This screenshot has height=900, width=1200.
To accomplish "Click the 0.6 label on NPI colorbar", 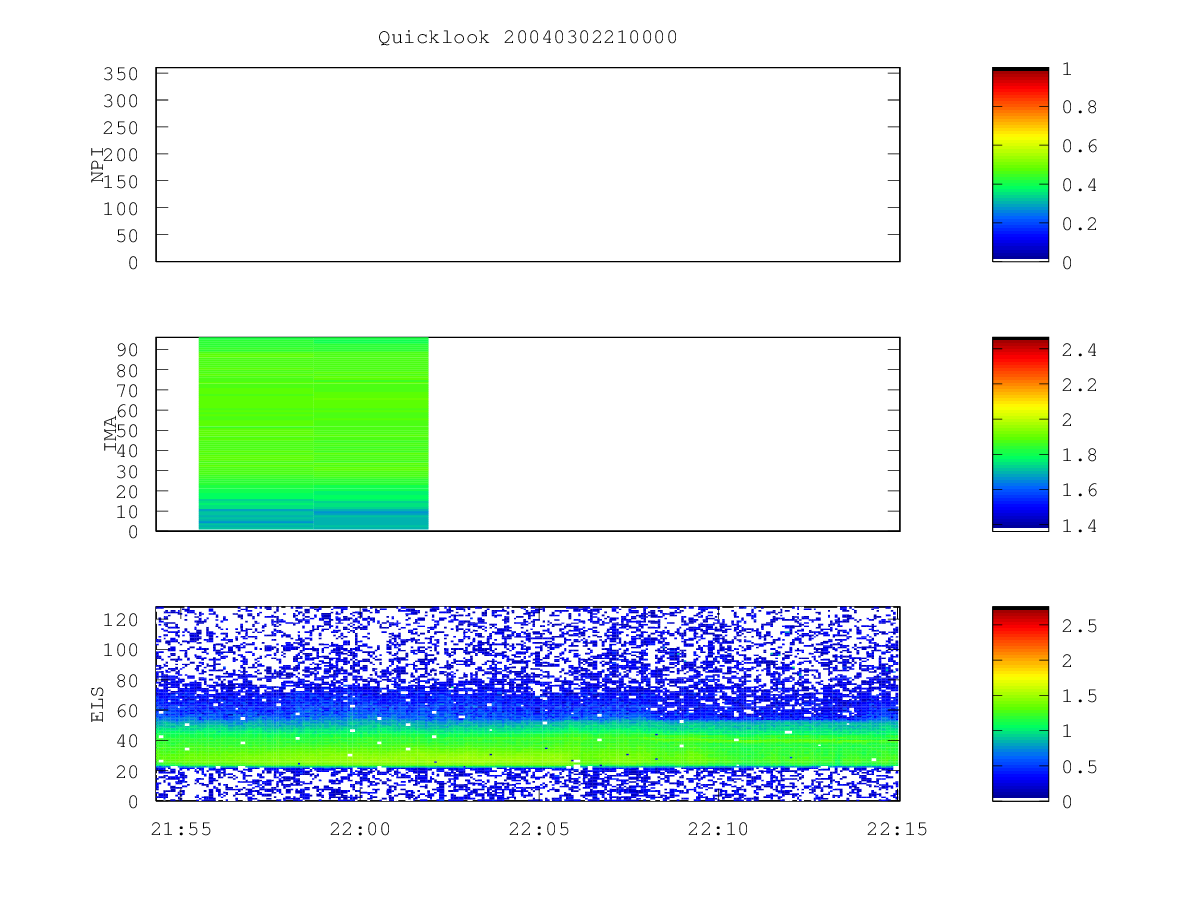I will click(x=1078, y=146).
